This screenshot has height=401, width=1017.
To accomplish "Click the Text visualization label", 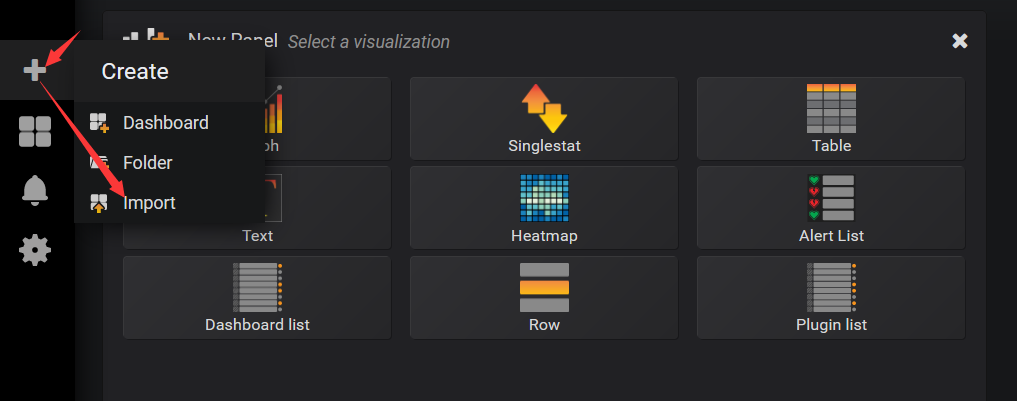I will 257,236.
